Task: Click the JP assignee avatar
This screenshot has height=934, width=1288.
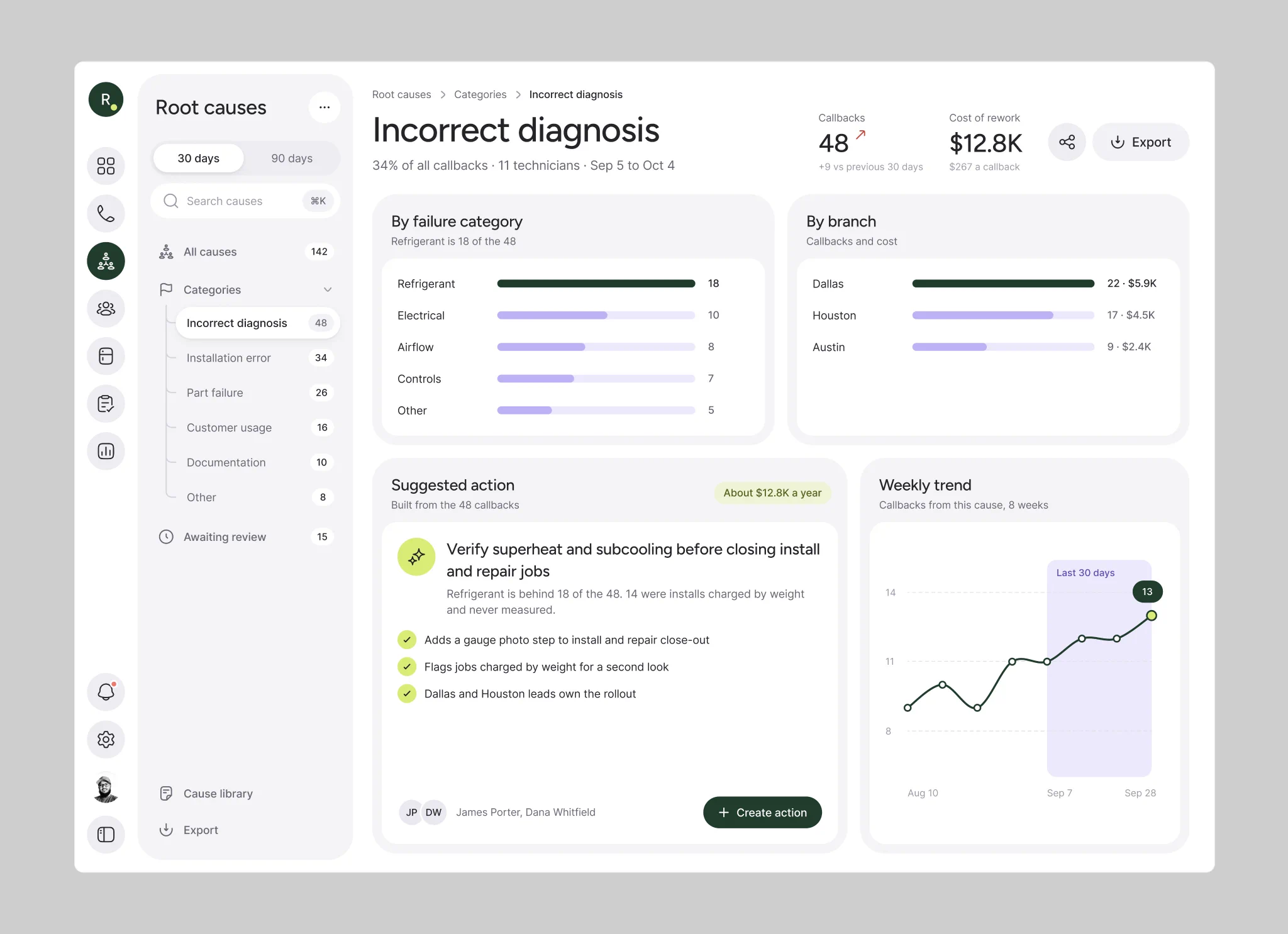Action: tap(411, 812)
